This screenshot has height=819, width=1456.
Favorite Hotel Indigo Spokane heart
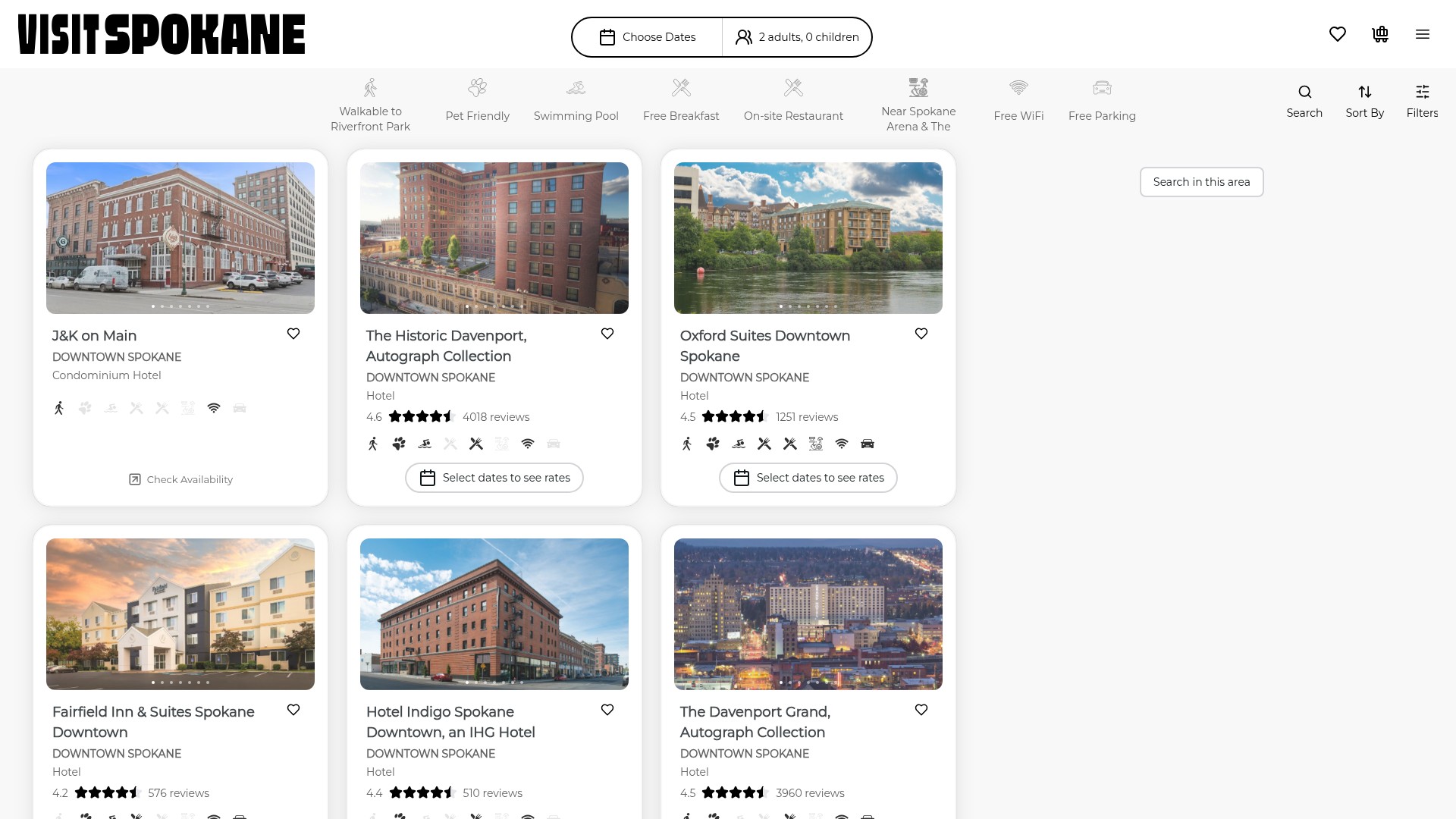(607, 710)
